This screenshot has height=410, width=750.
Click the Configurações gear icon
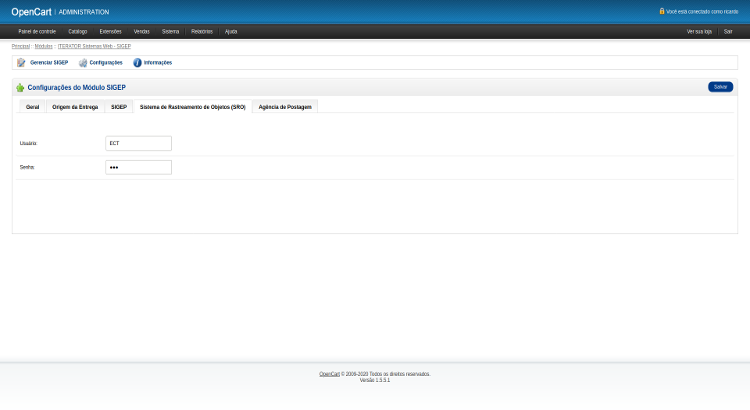(83, 63)
